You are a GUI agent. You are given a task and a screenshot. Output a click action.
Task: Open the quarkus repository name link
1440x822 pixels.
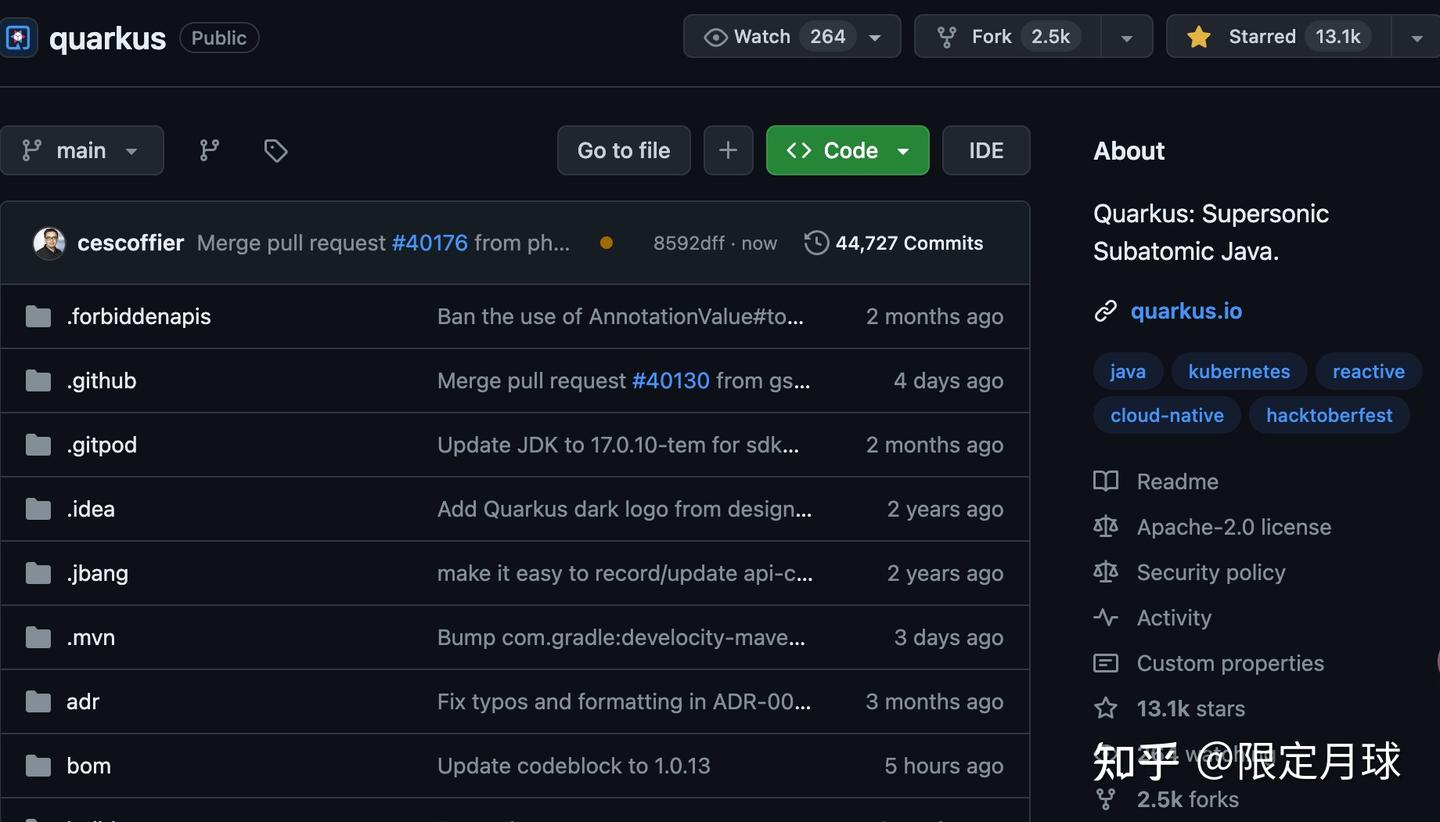(x=107, y=39)
